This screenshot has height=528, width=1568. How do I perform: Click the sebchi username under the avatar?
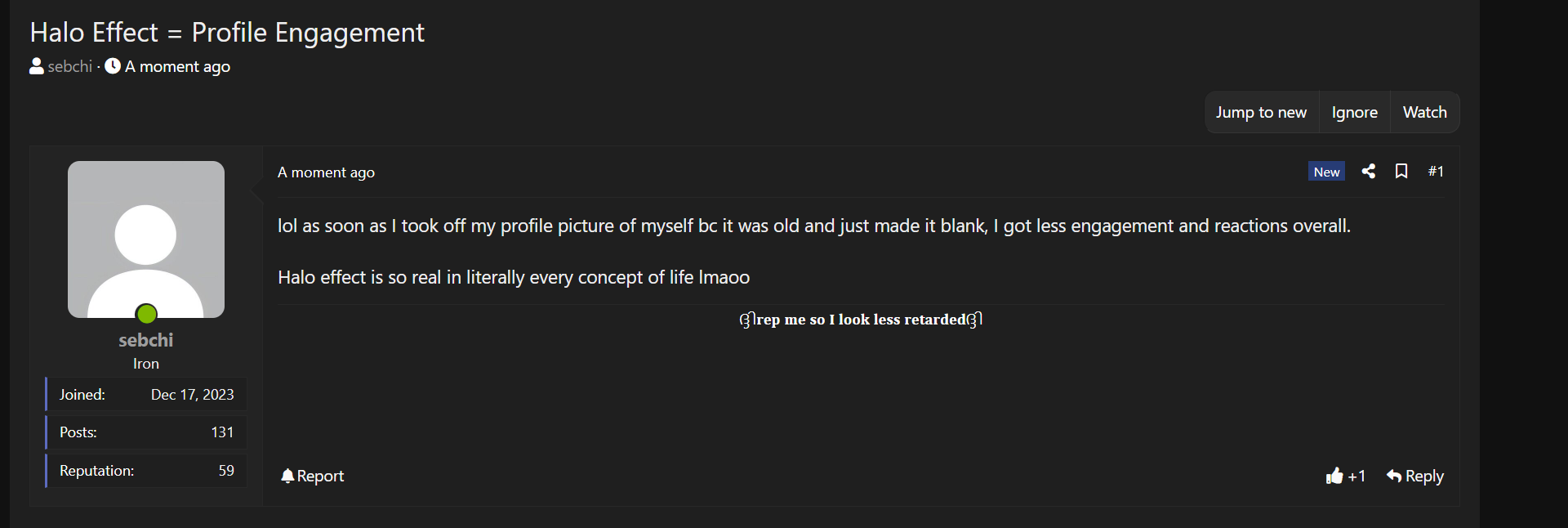[x=146, y=340]
